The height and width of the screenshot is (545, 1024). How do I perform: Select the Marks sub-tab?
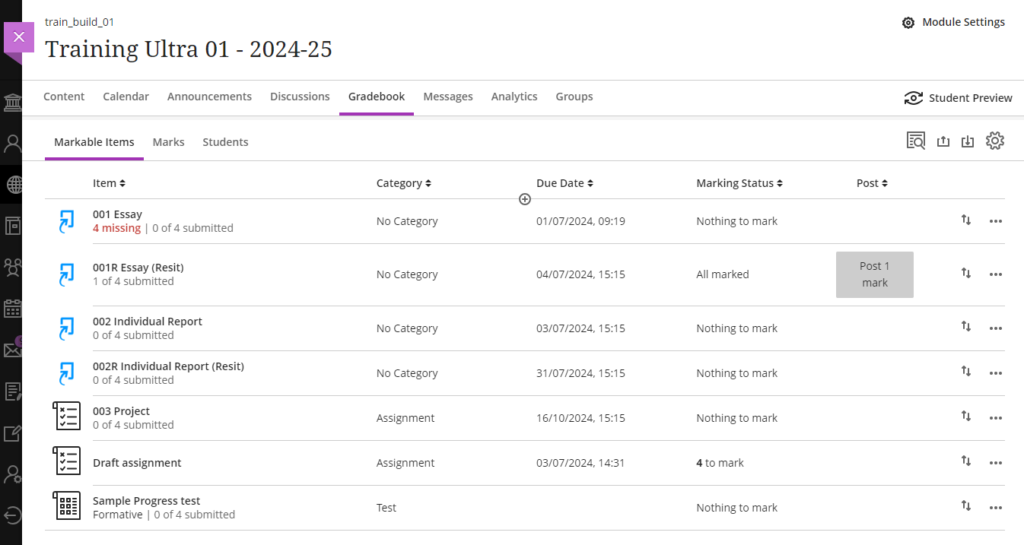[x=168, y=142]
